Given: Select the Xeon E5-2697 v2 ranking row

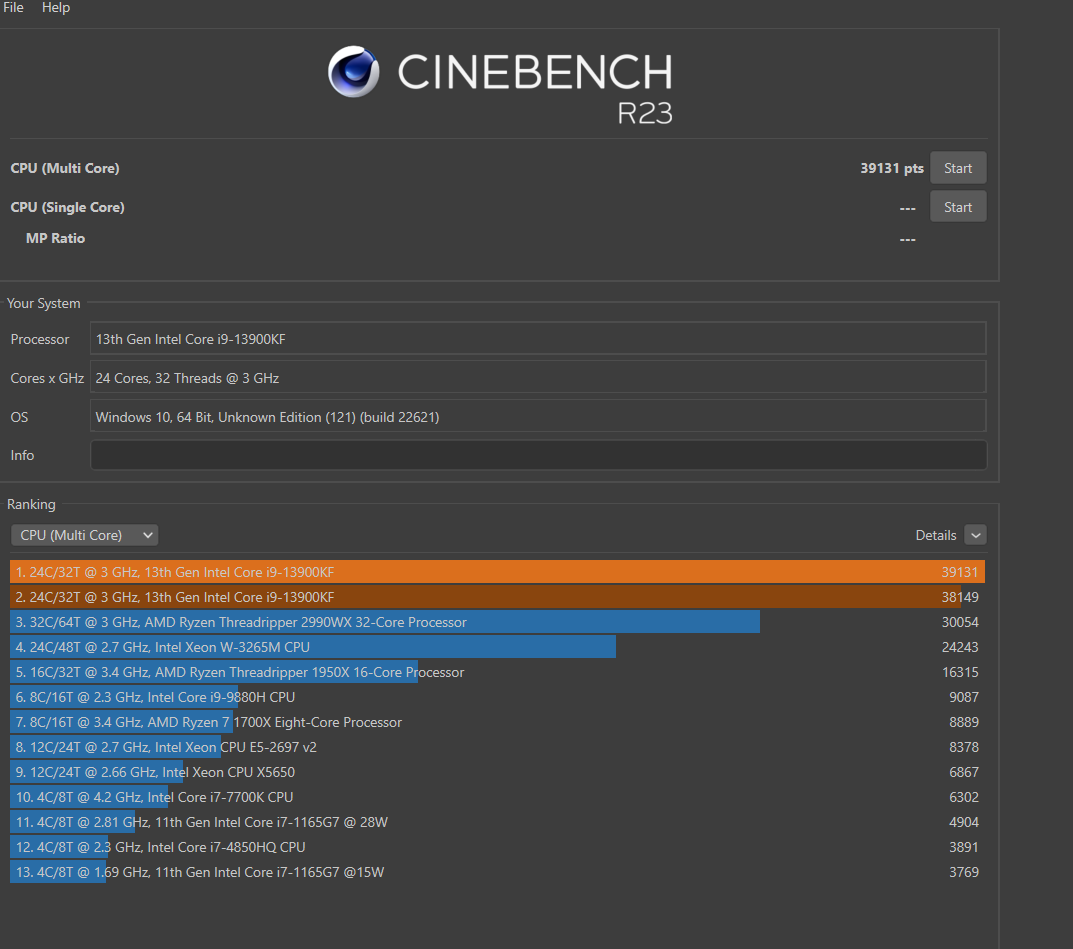Looking at the screenshot, I should pyautogui.click(x=497, y=747).
